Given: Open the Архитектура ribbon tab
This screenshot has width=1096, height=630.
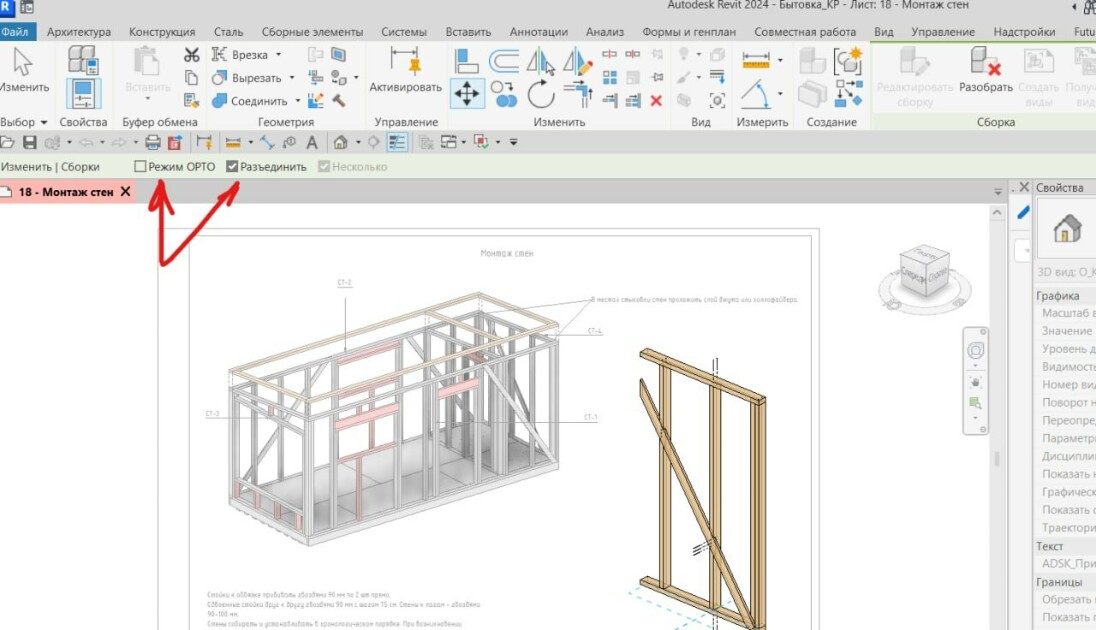Looking at the screenshot, I should (79, 31).
